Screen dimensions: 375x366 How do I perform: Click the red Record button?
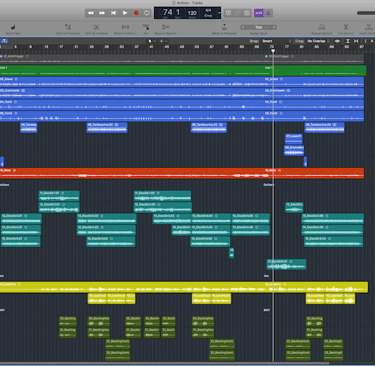tap(136, 13)
